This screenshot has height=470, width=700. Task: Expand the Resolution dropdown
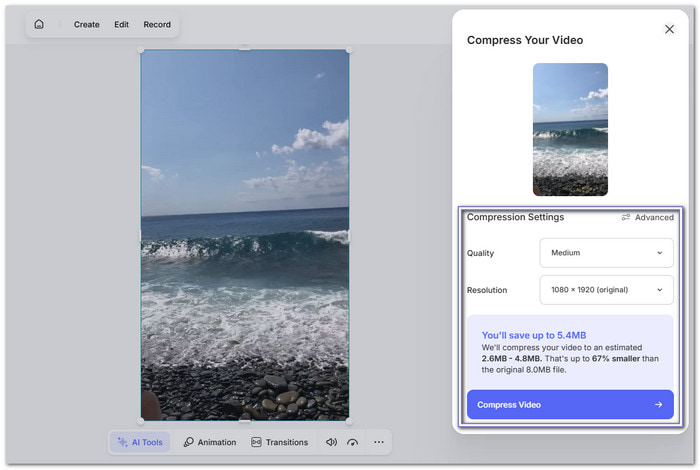pyautogui.click(x=606, y=290)
